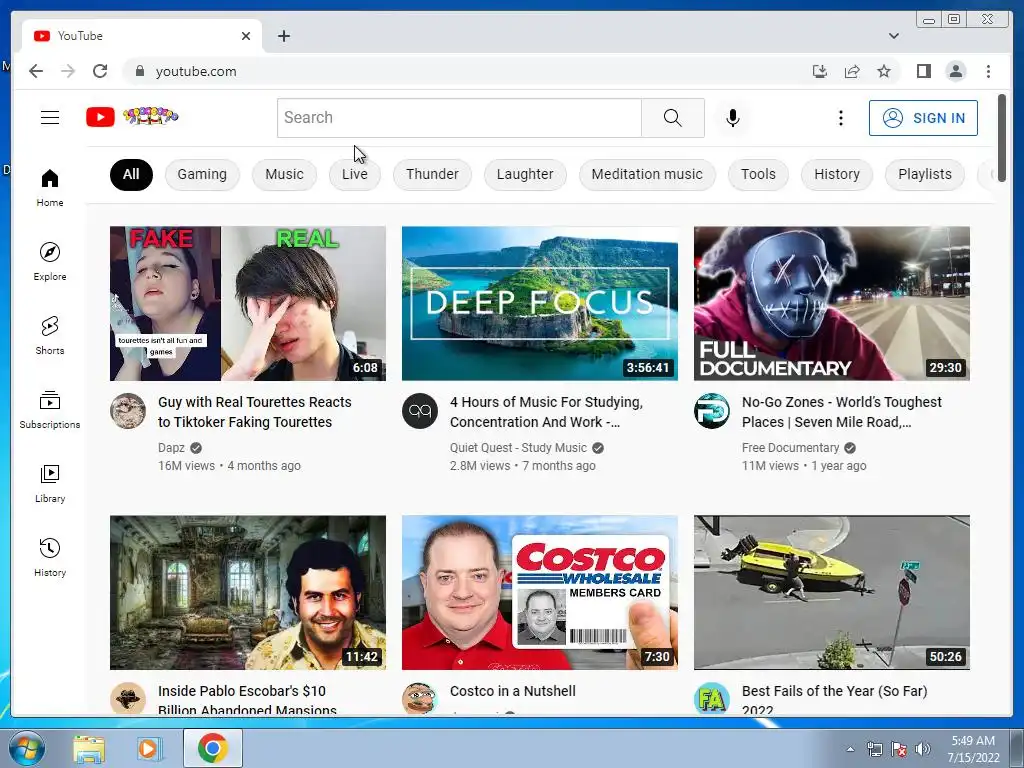
Task: Open the Full Documentary video thumbnail
Action: coord(831,303)
